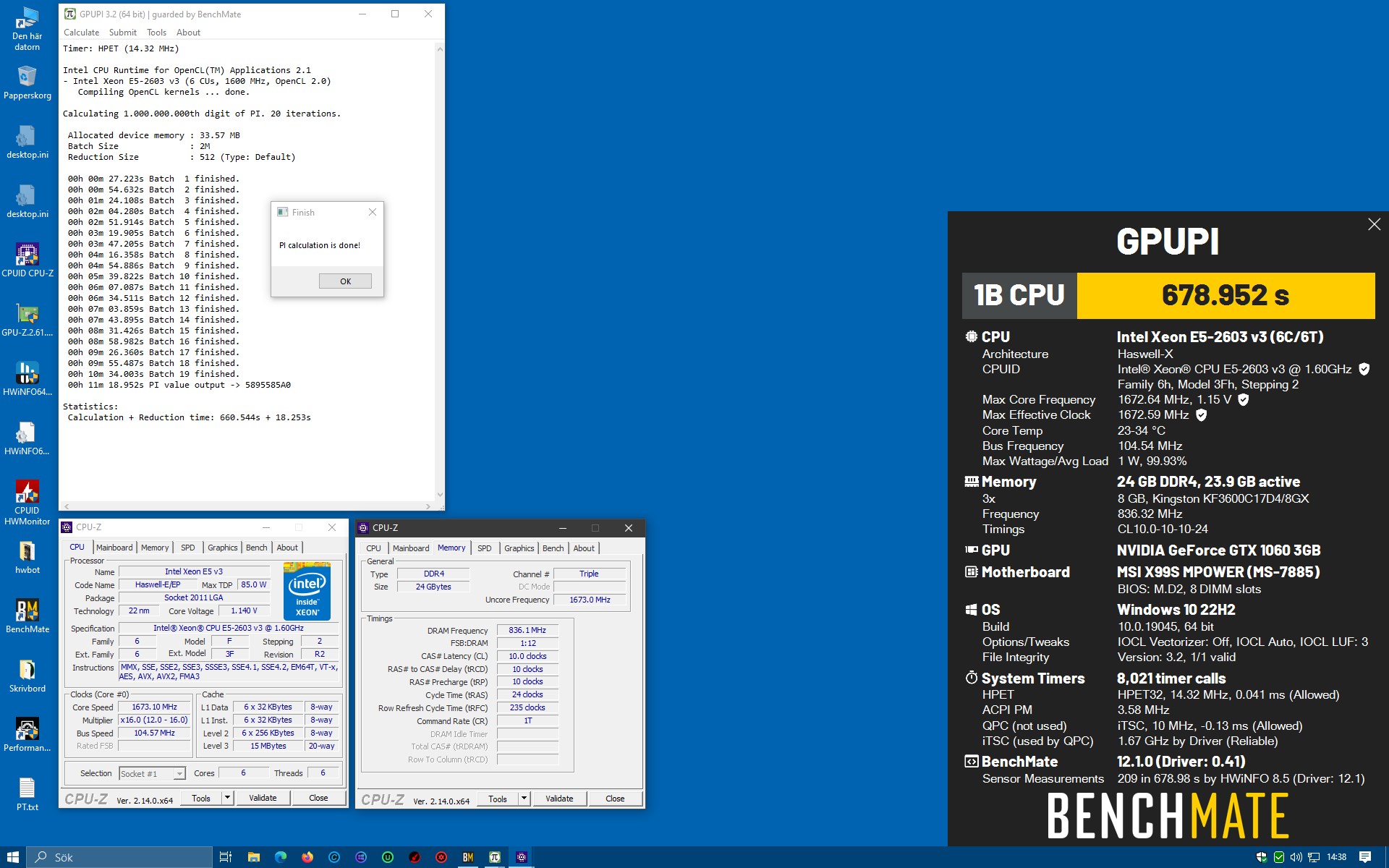This screenshot has width=1389, height=868.
Task: Click the Core Speed value 1673.10 MHz
Action: pos(154,707)
